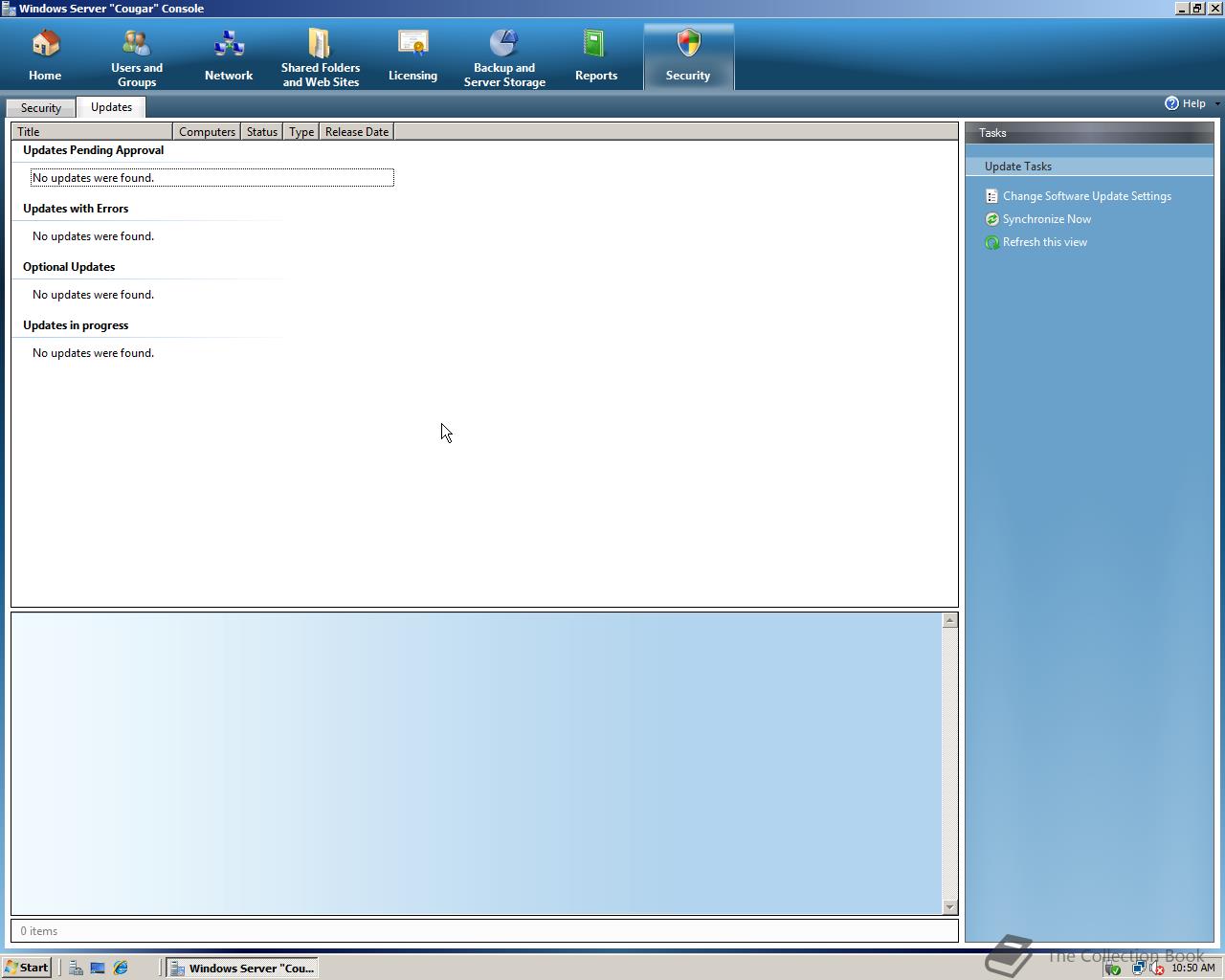Minimize the Cougar Console window

pyautogui.click(x=1182, y=9)
